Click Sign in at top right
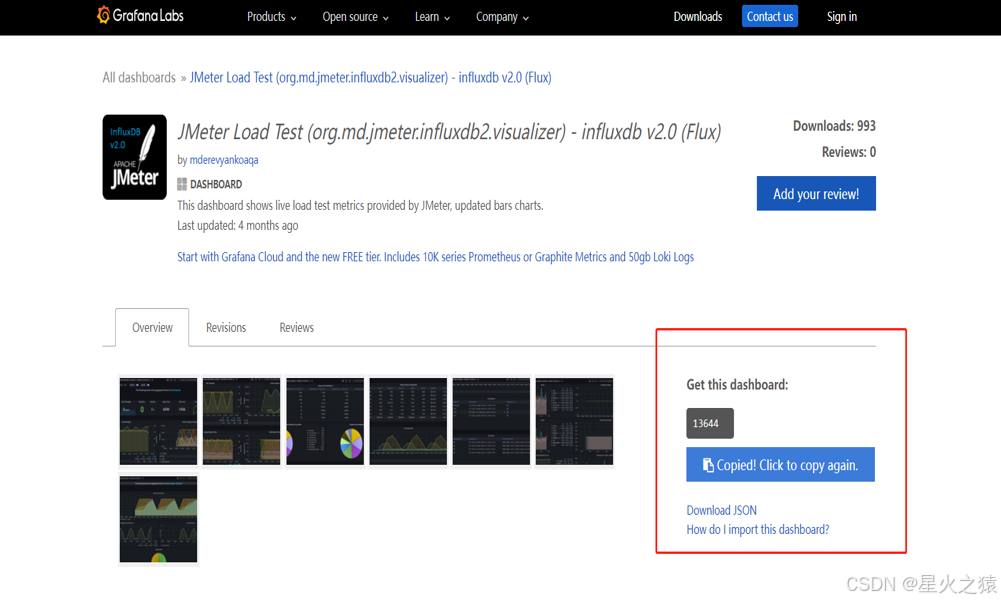The width and height of the screenshot is (1001, 602). [841, 17]
